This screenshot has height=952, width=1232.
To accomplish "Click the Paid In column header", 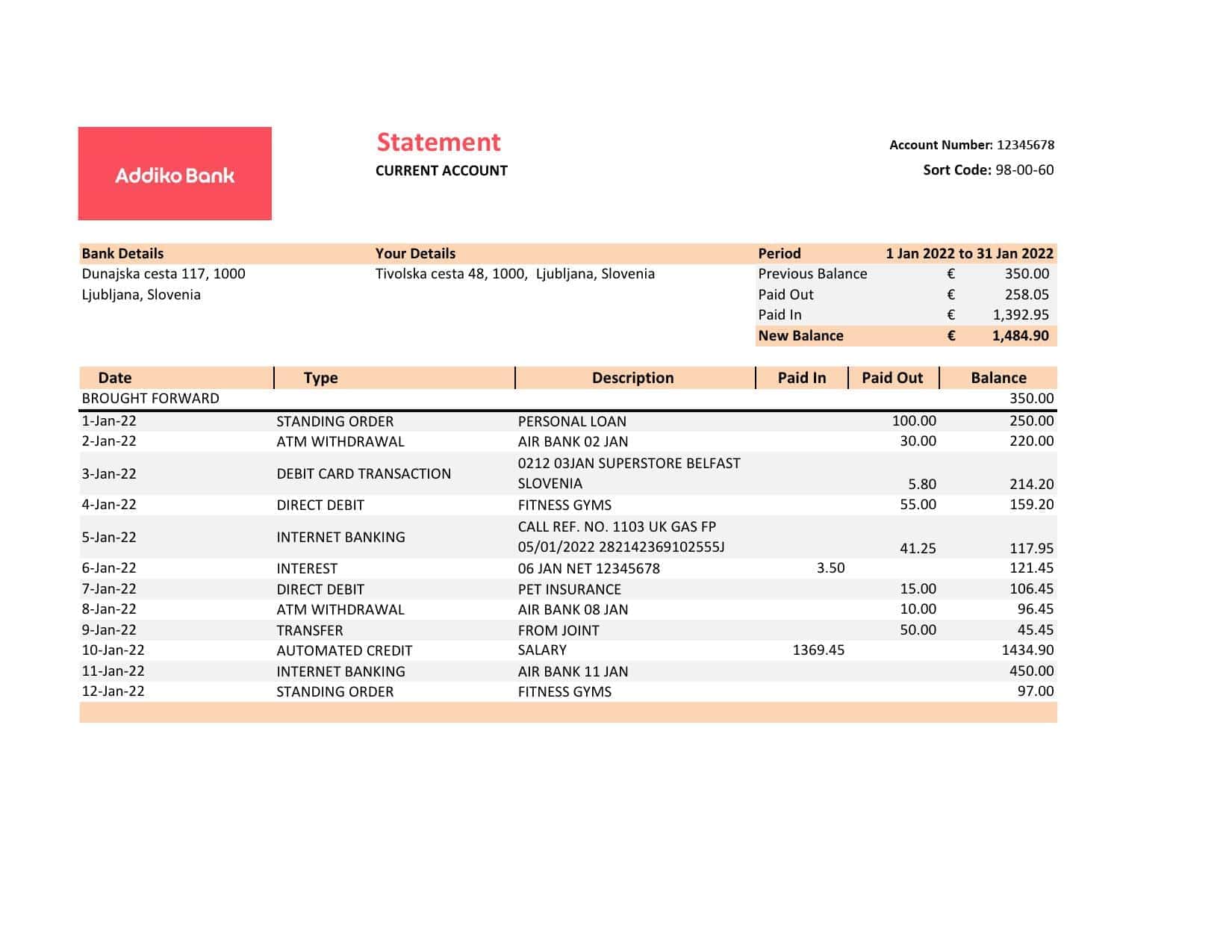I will (802, 378).
